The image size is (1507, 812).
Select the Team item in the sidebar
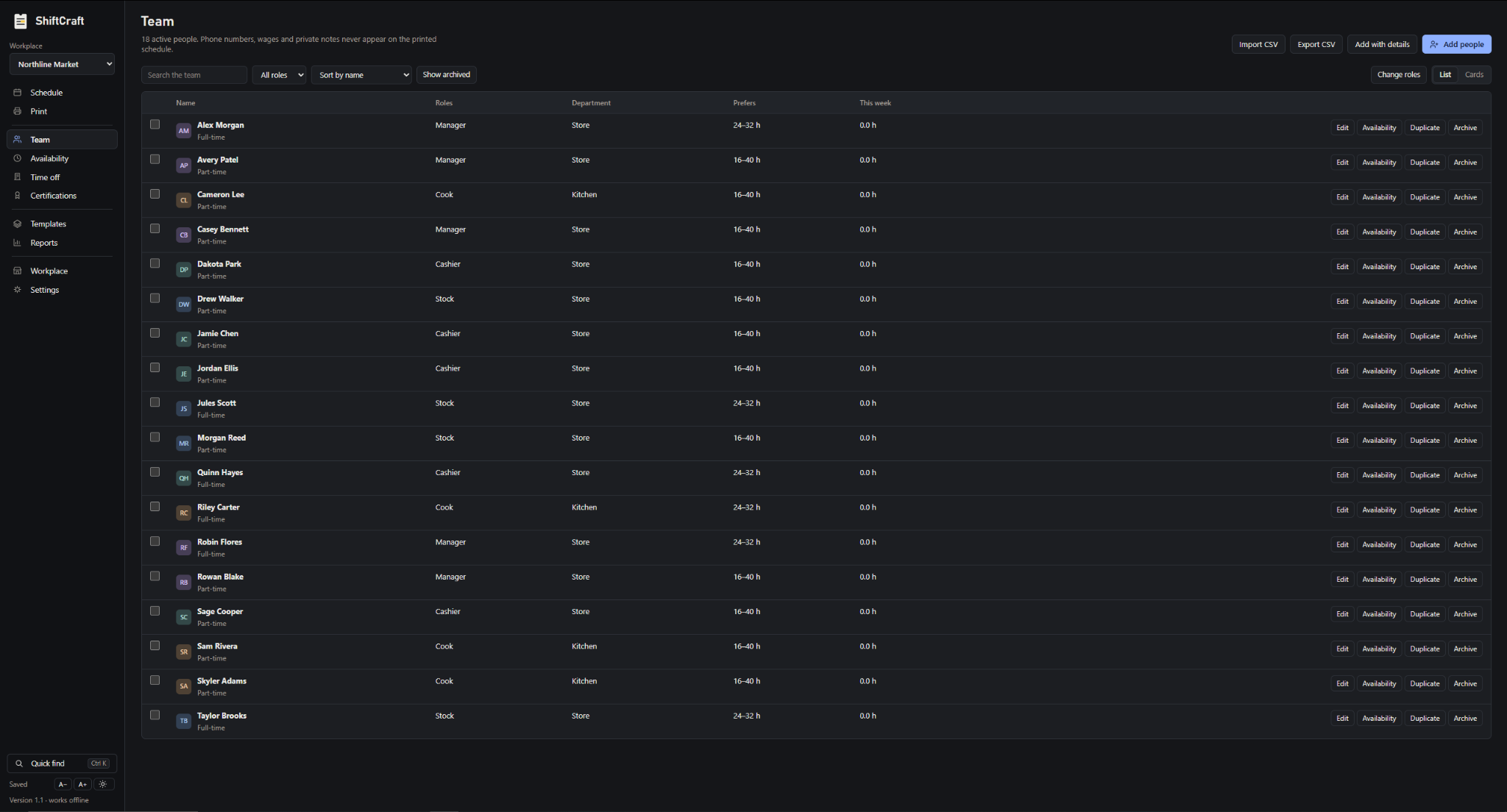[62, 140]
